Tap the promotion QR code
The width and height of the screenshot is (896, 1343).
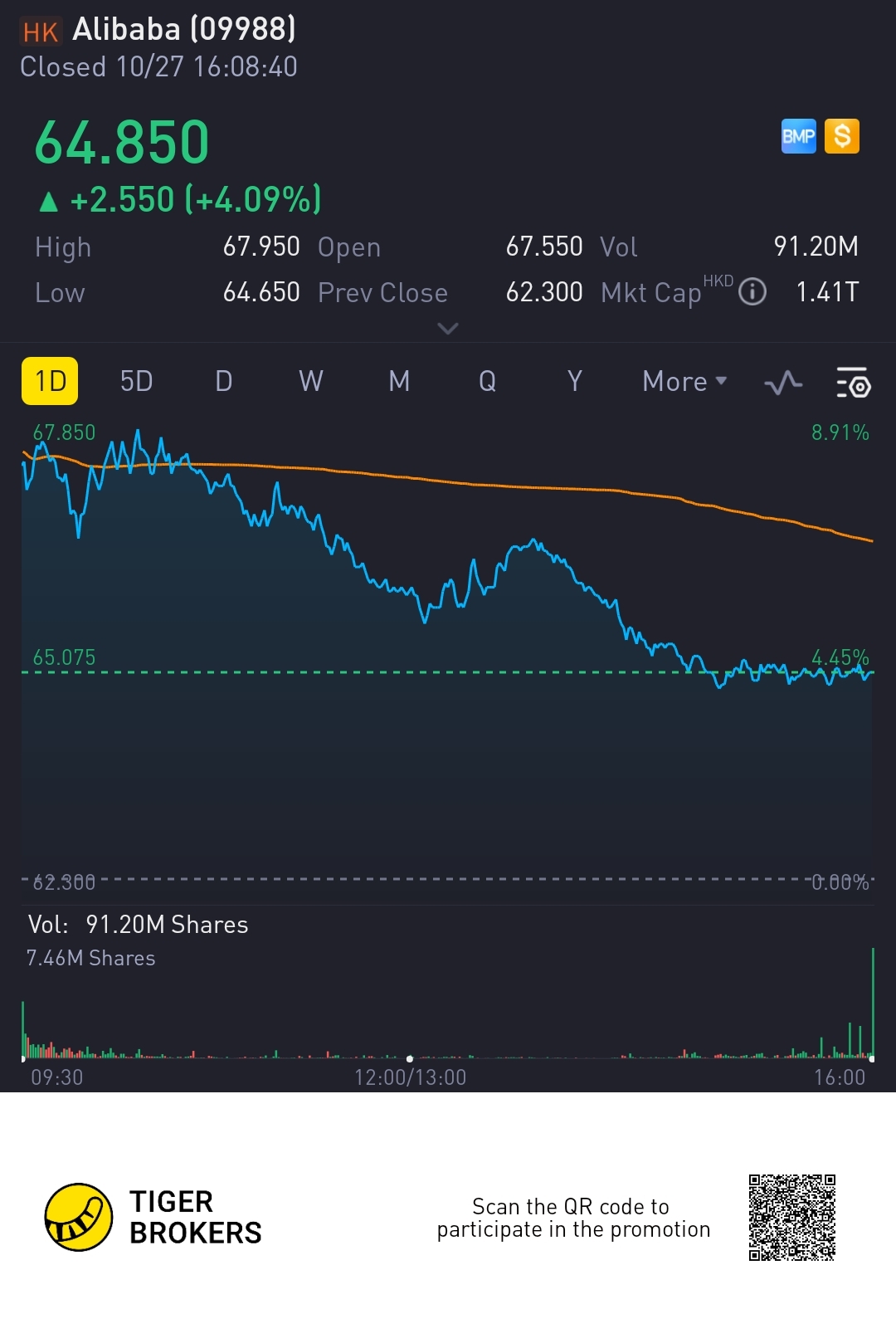point(791,1217)
